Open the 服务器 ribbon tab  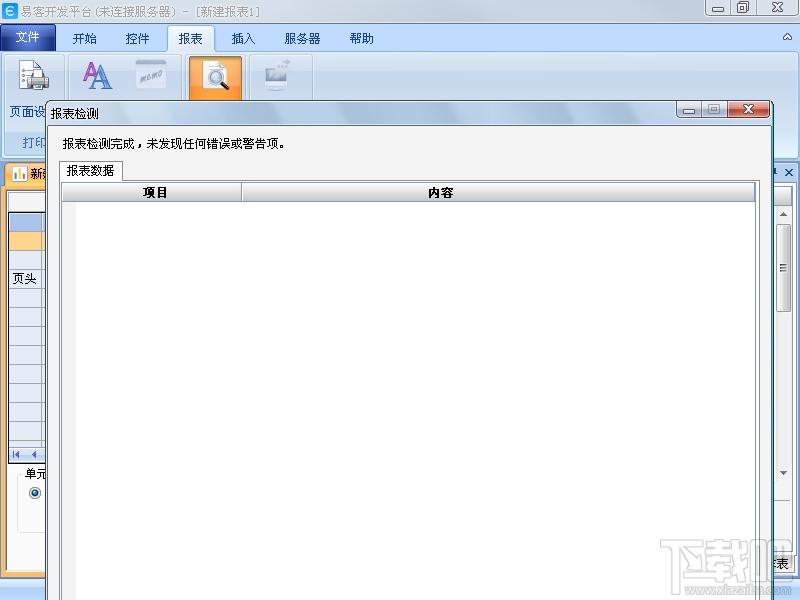click(302, 39)
